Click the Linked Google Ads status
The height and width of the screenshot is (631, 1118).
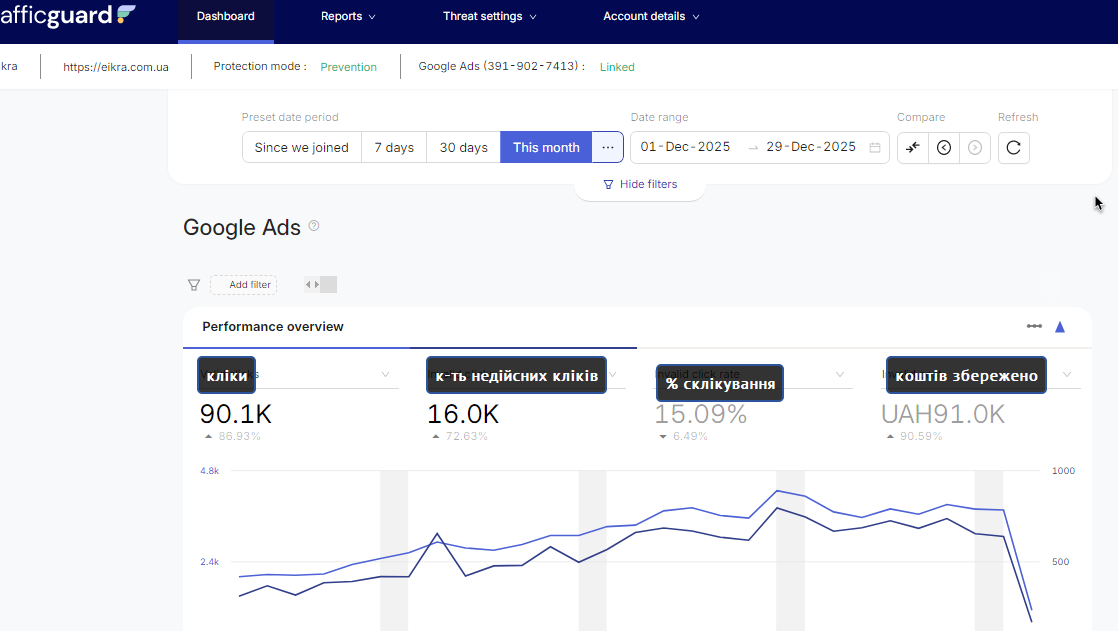pos(617,67)
